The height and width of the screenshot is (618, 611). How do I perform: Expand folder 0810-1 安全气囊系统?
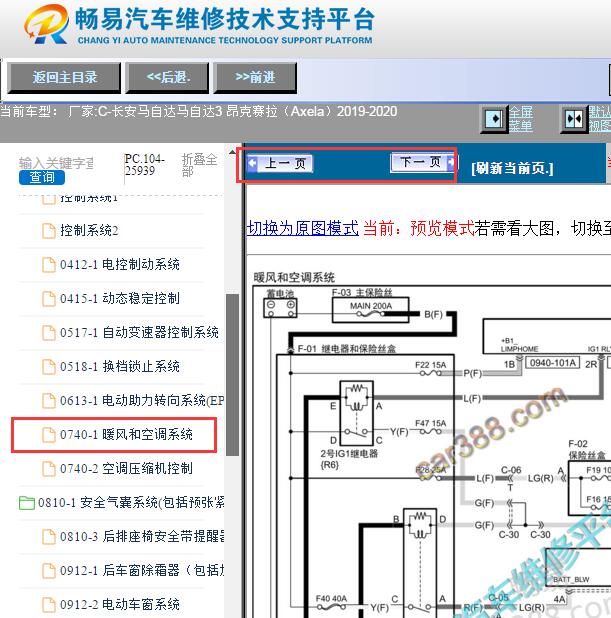pos(131,503)
